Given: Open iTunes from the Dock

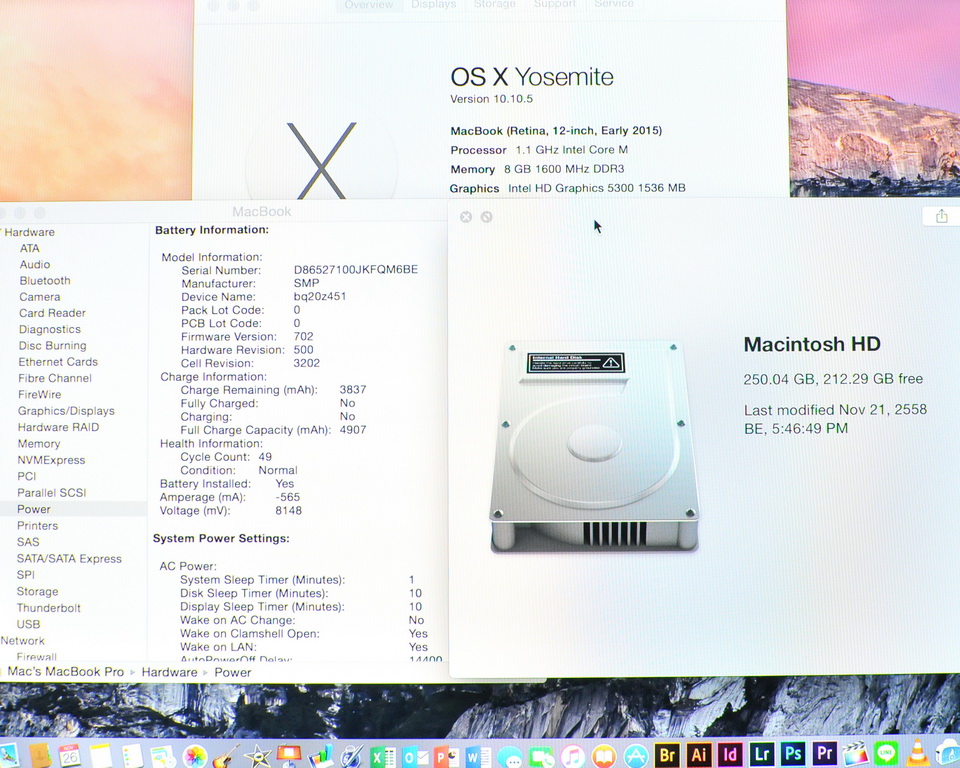Looking at the screenshot, I should pos(573,757).
